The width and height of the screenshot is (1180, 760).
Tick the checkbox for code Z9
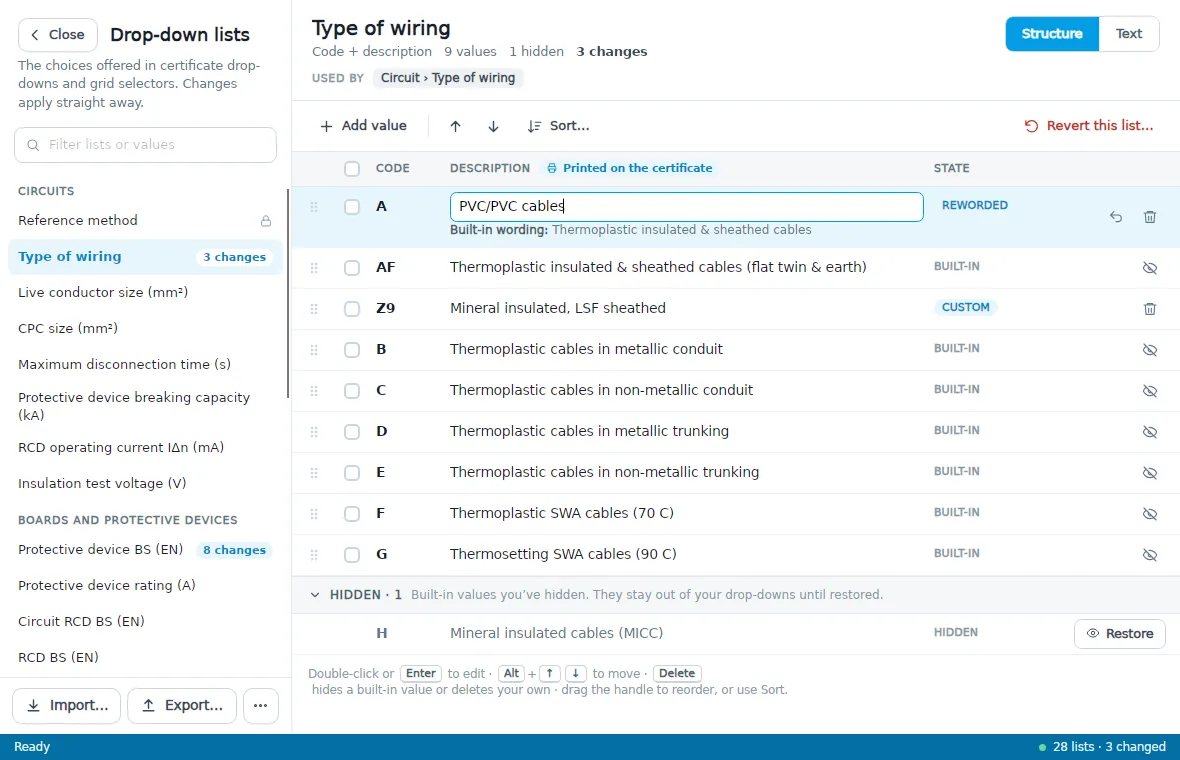coord(351,309)
